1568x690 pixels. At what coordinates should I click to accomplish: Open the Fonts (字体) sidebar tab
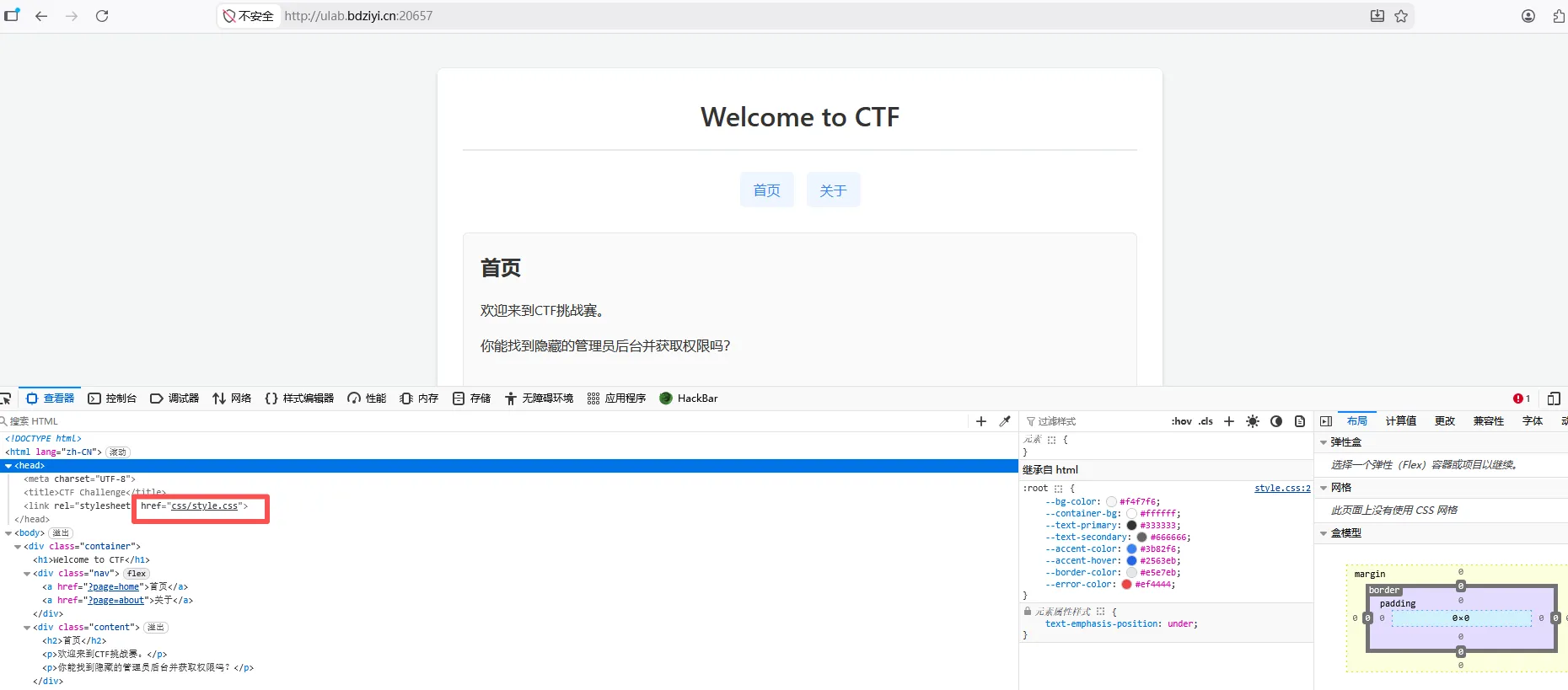pyautogui.click(x=1533, y=421)
